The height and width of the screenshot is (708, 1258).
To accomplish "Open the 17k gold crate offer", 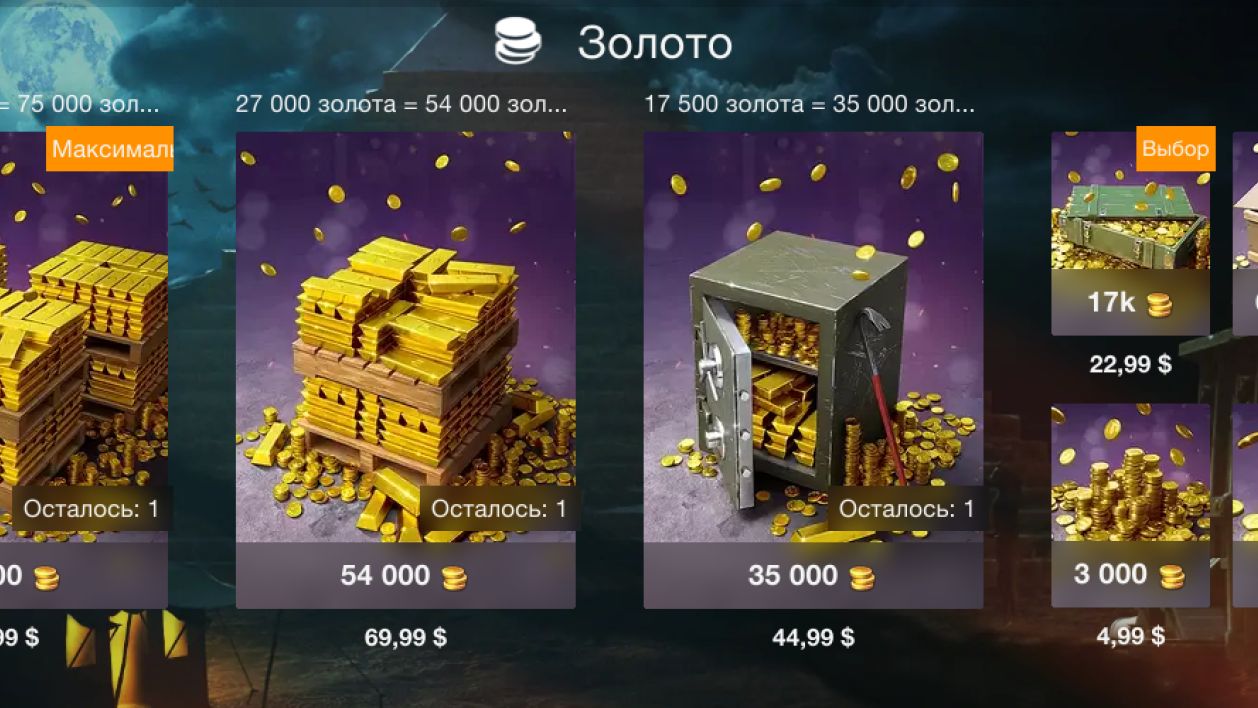I will click(1130, 233).
